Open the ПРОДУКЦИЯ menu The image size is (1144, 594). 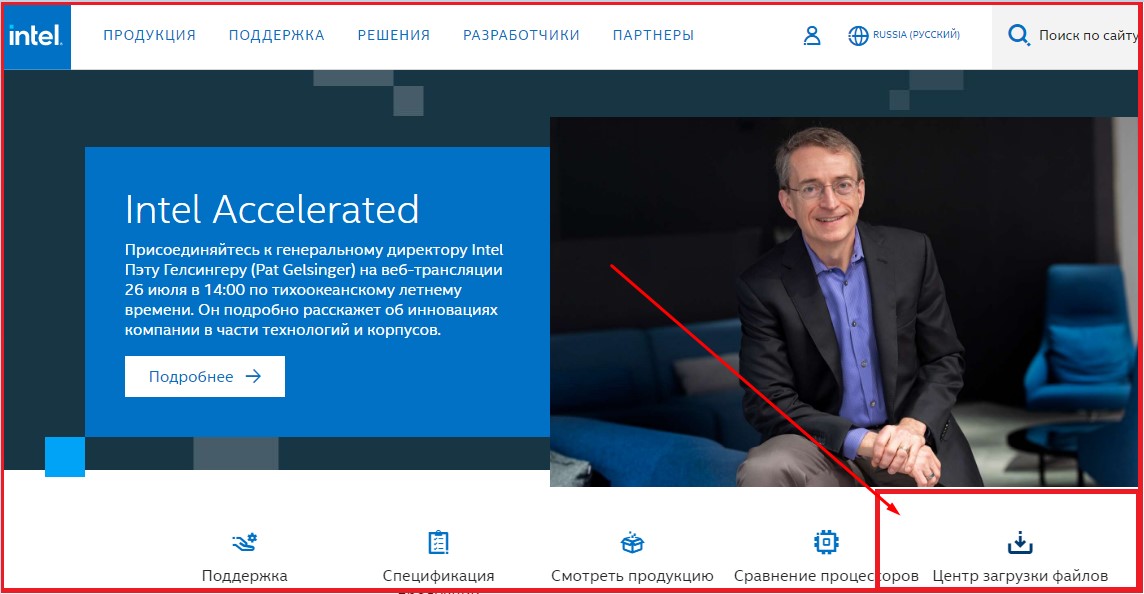(x=150, y=35)
